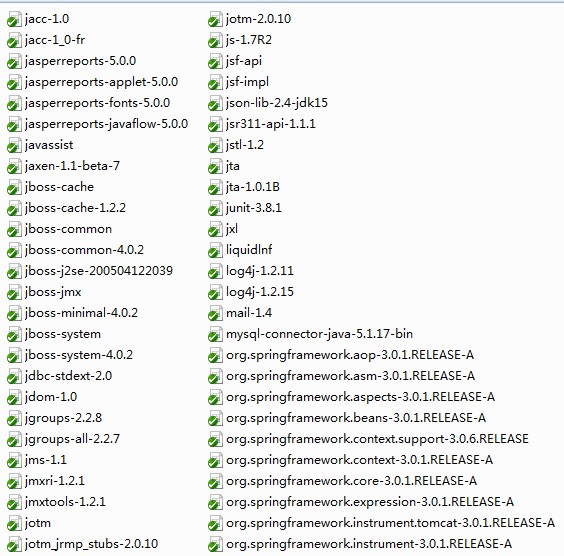Click the jboss-system file name
Image resolution: width=564 pixels, height=556 pixels.
pos(63,334)
